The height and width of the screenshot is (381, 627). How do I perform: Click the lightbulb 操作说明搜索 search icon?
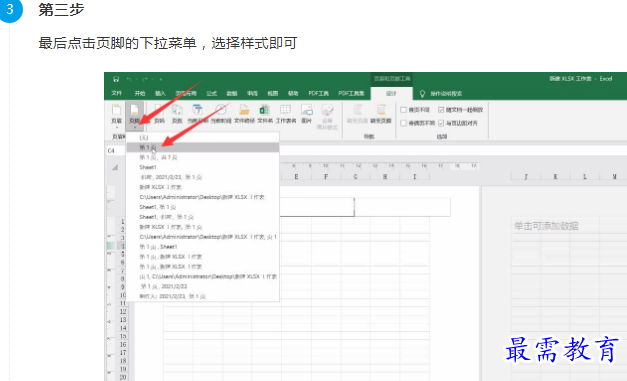coord(422,94)
